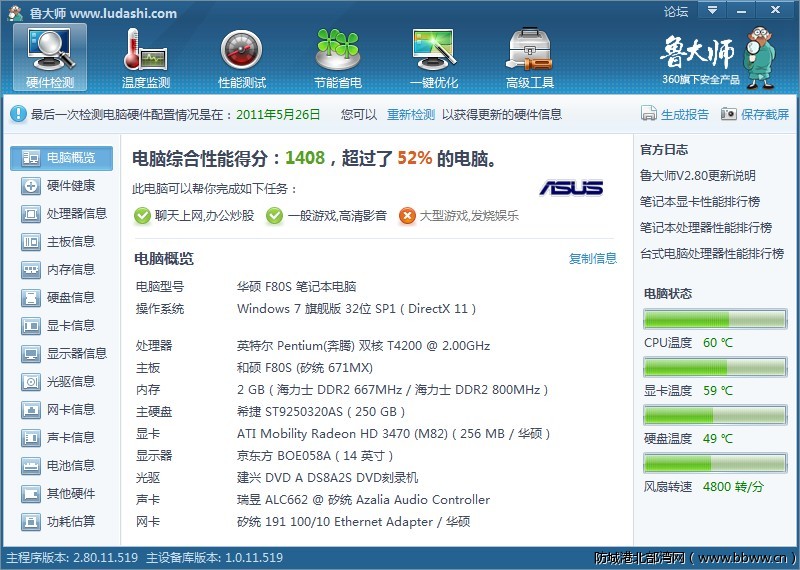Click the 主程序版本 status bar entry
The height and width of the screenshot is (570, 800).
(x=72, y=558)
